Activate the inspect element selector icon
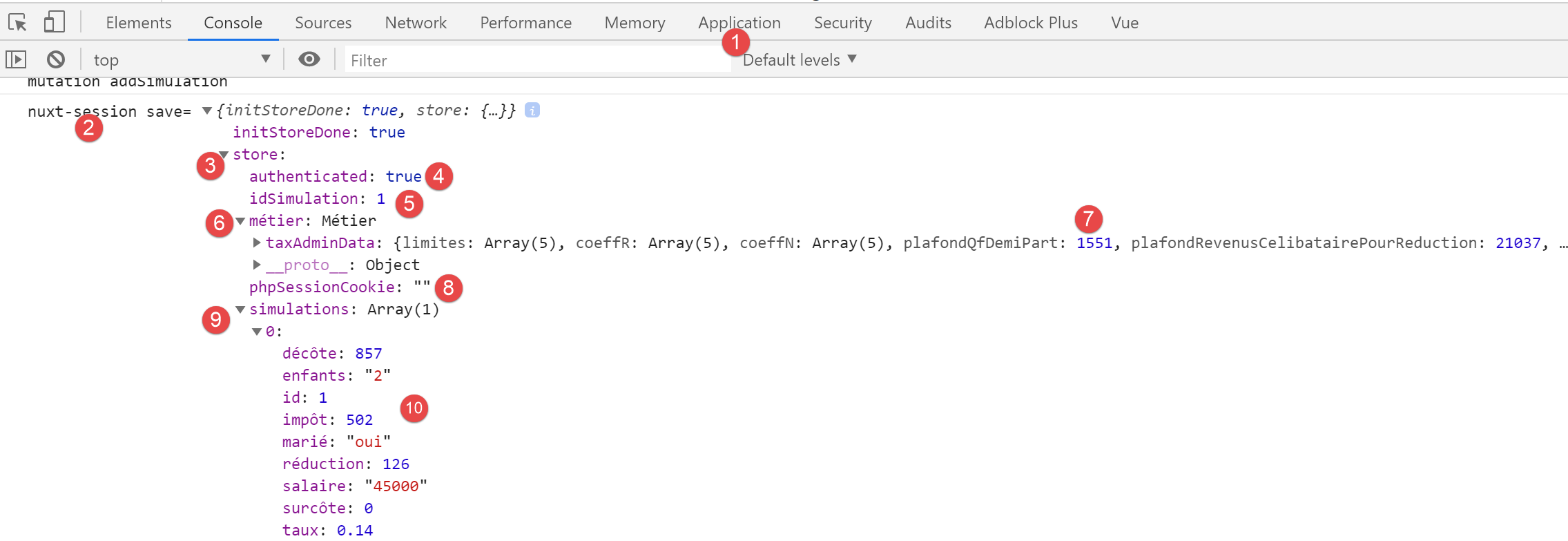Viewport: 1568px width, 541px height. pos(17,23)
